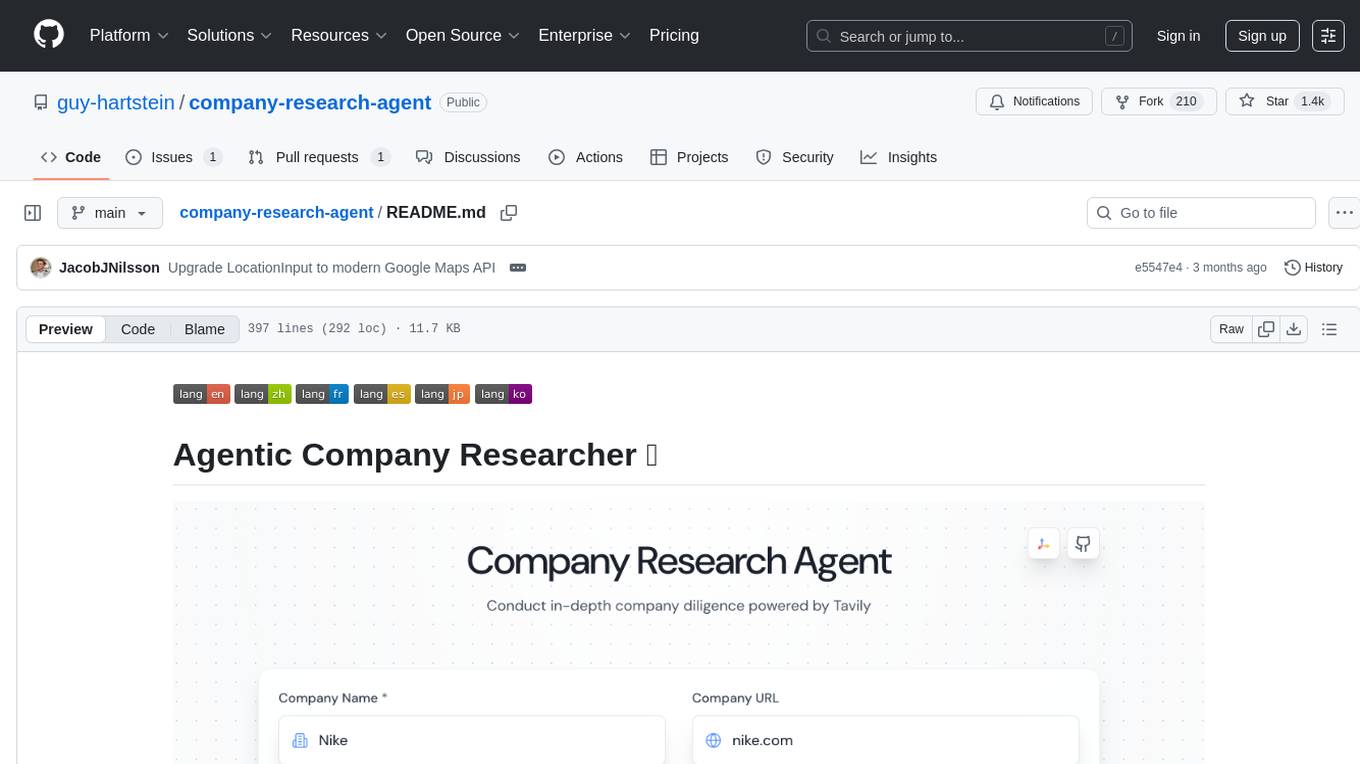Image resolution: width=1360 pixels, height=764 pixels.
Task: Open the lang jp badge
Action: (442, 394)
